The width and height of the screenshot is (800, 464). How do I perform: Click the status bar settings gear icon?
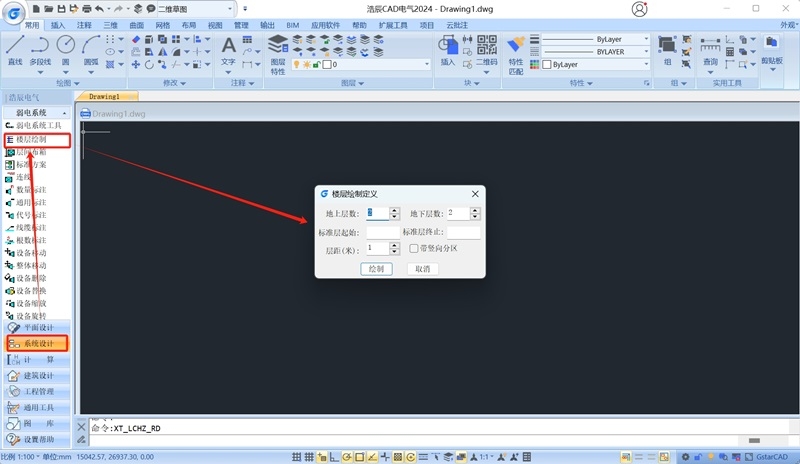[x=685, y=457]
